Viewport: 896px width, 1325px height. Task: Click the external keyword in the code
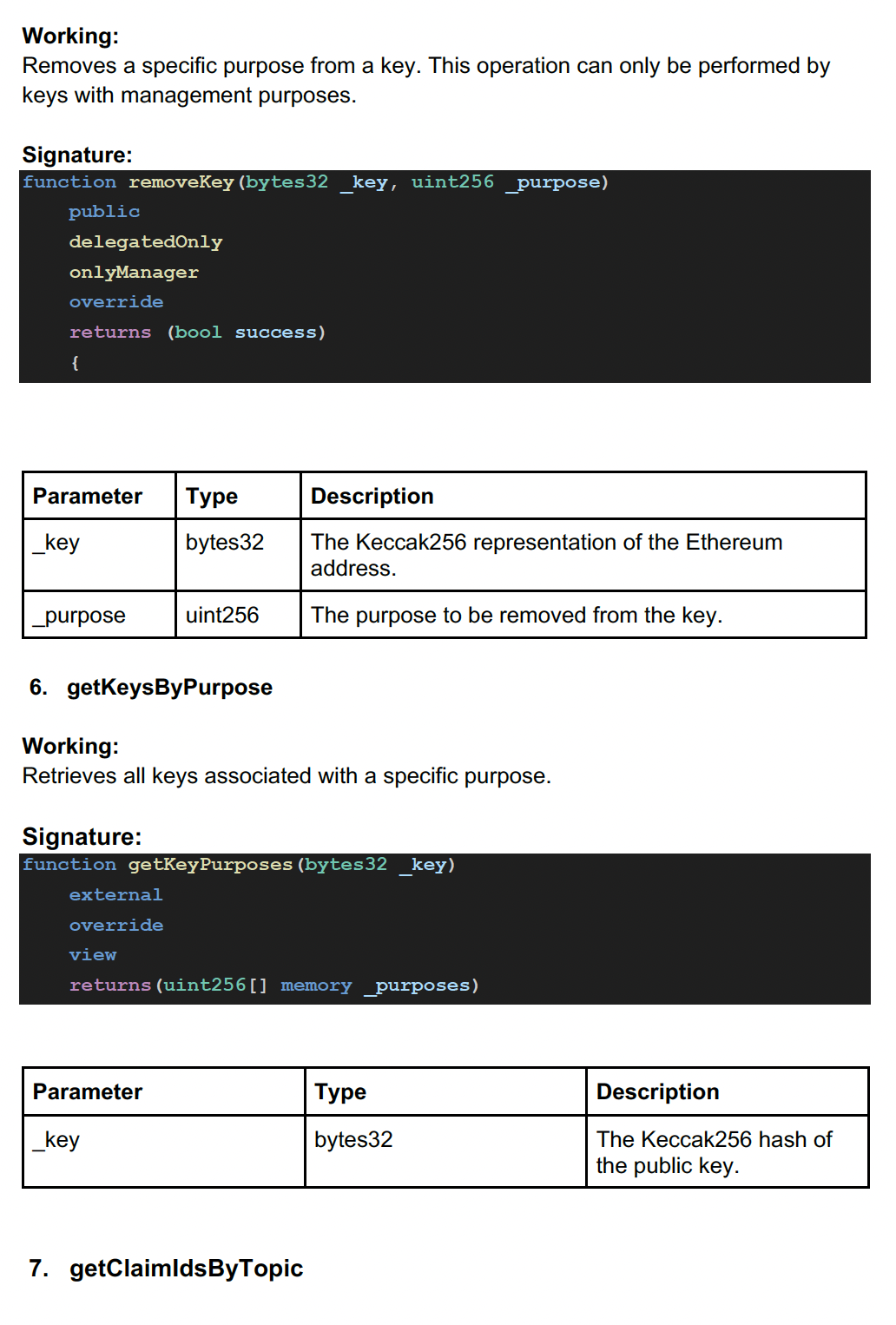click(115, 895)
